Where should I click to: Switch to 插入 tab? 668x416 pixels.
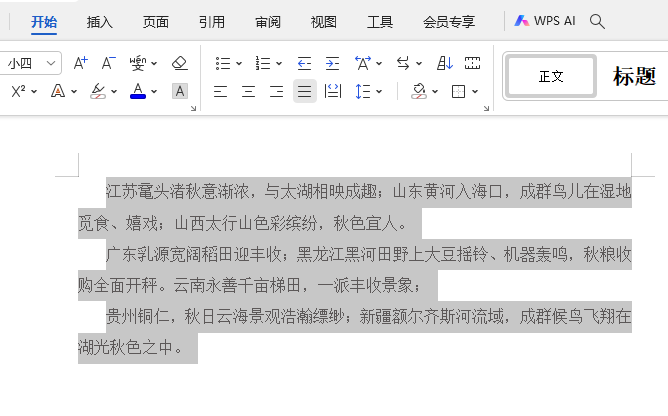pos(100,21)
